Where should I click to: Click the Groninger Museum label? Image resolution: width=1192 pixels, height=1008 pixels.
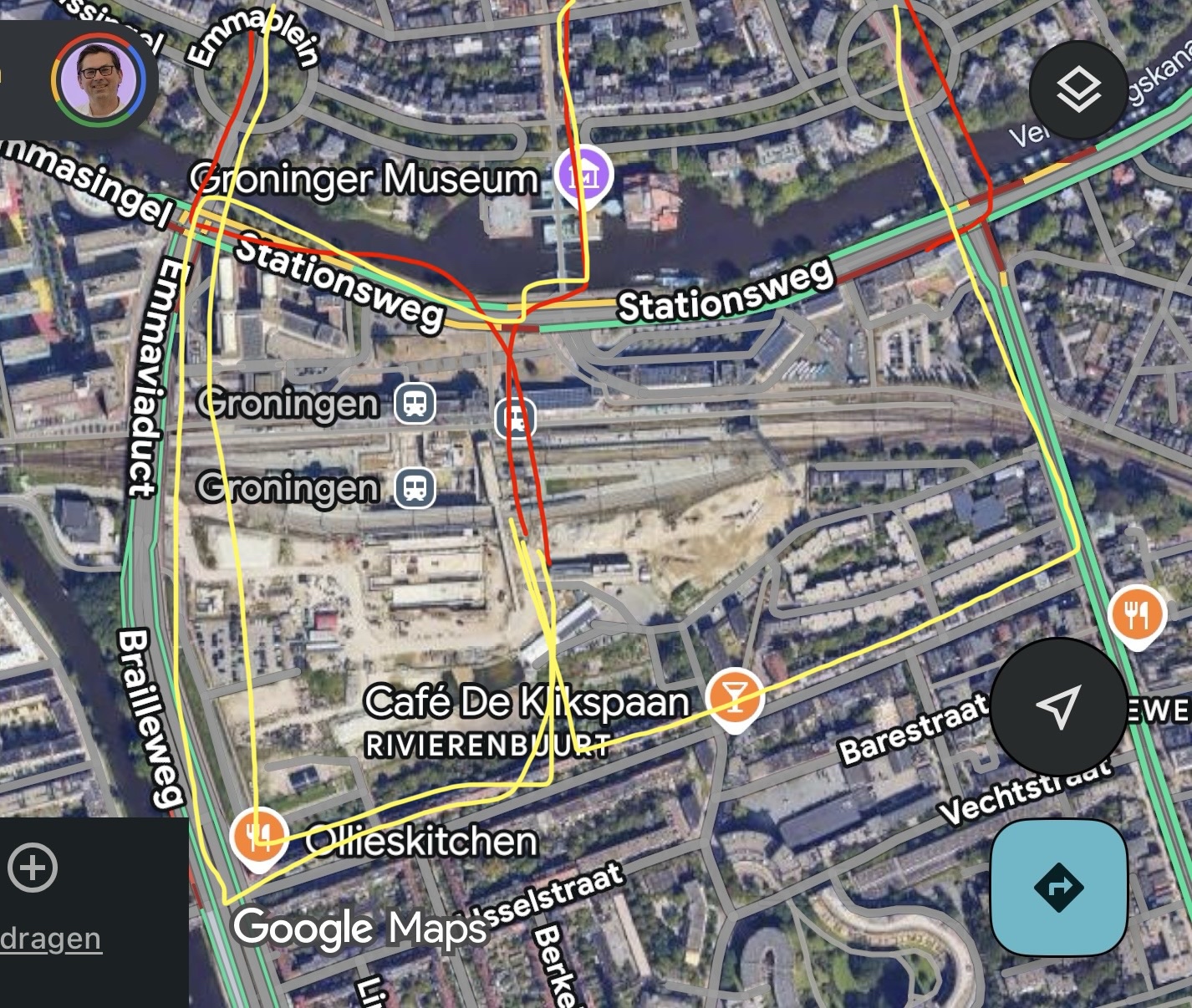pos(364,178)
